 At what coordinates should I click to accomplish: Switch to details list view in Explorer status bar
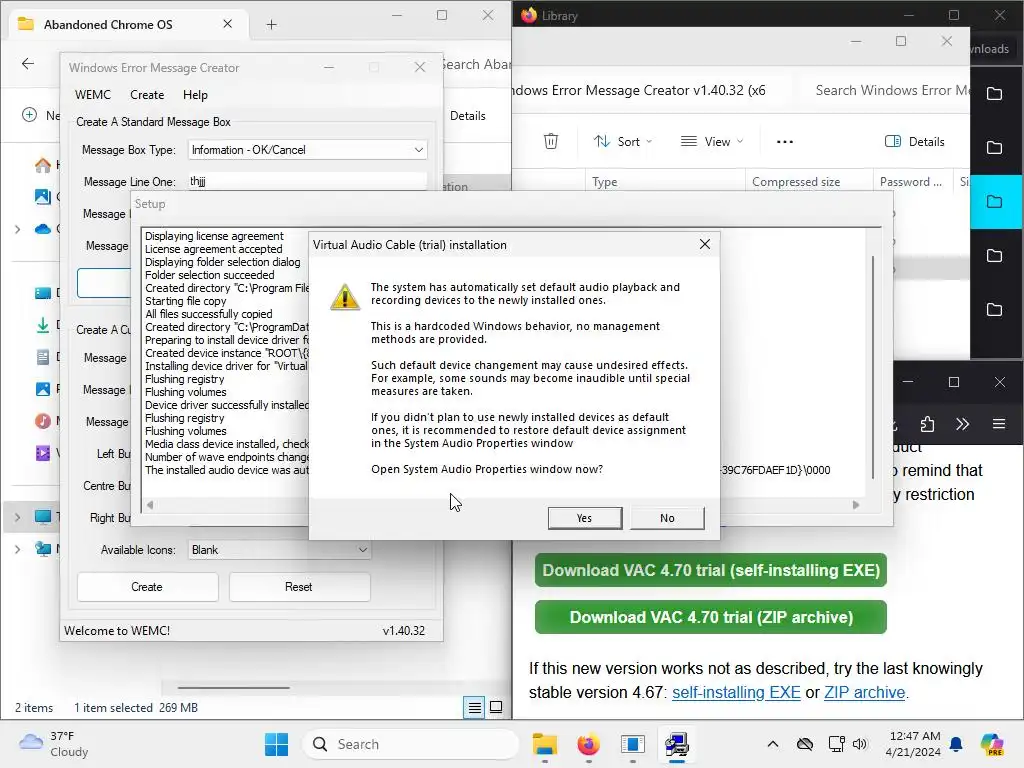point(475,707)
